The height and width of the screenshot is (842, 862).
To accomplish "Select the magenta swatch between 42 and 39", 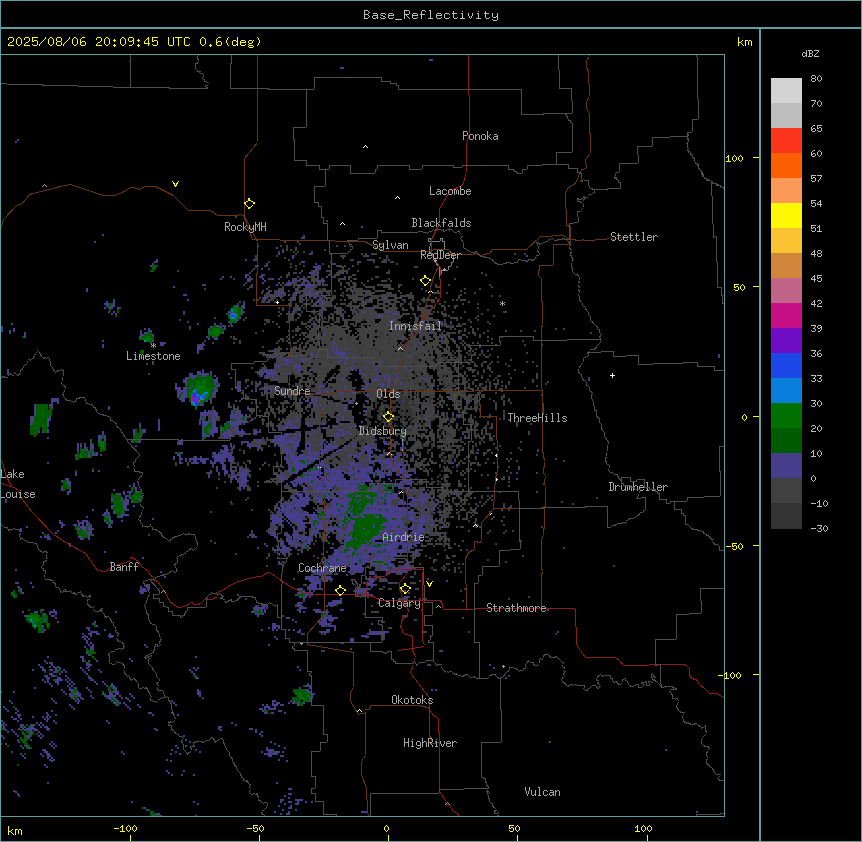I will [x=786, y=315].
